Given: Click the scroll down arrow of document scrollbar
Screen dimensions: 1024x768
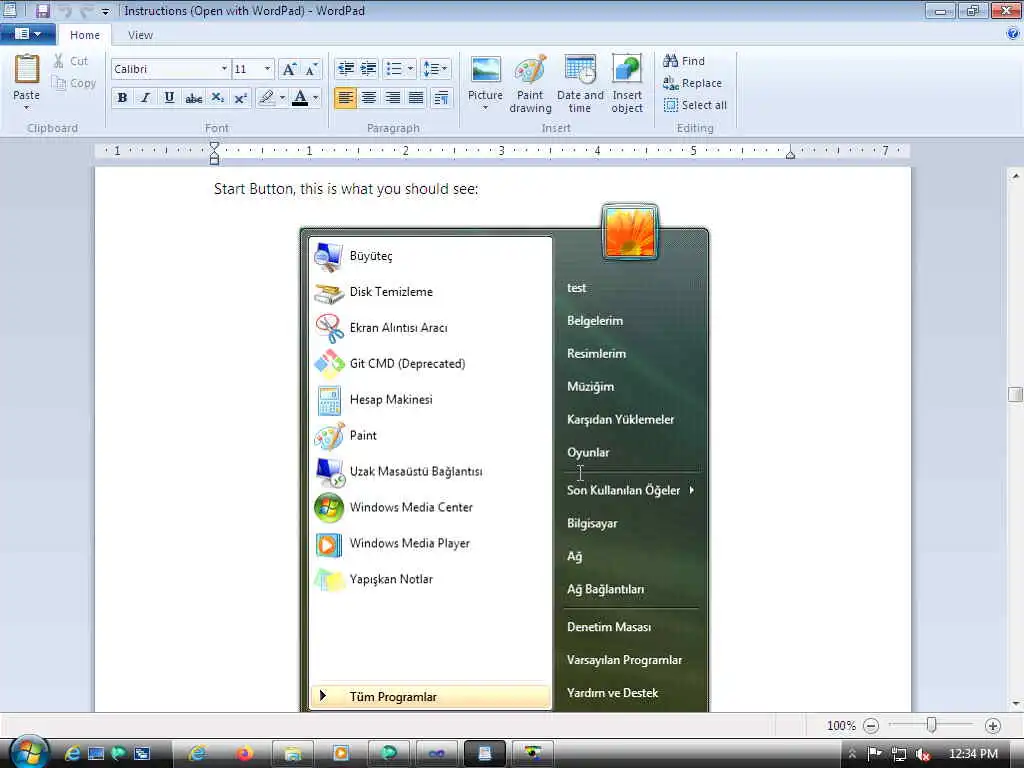Looking at the screenshot, I should click(1015, 703).
